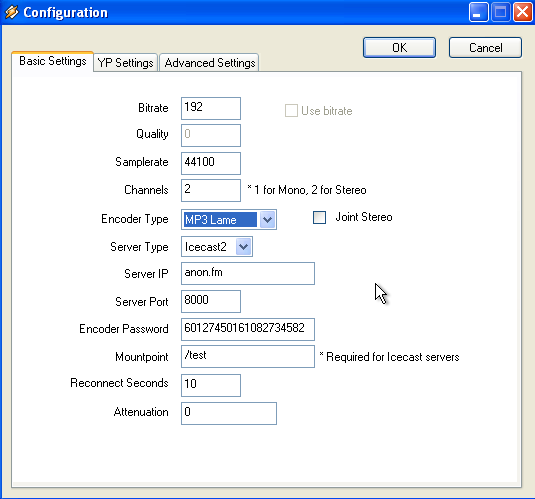Minimize the Configuration window
Viewport: 535px width, 499px height.
[x=478, y=12]
